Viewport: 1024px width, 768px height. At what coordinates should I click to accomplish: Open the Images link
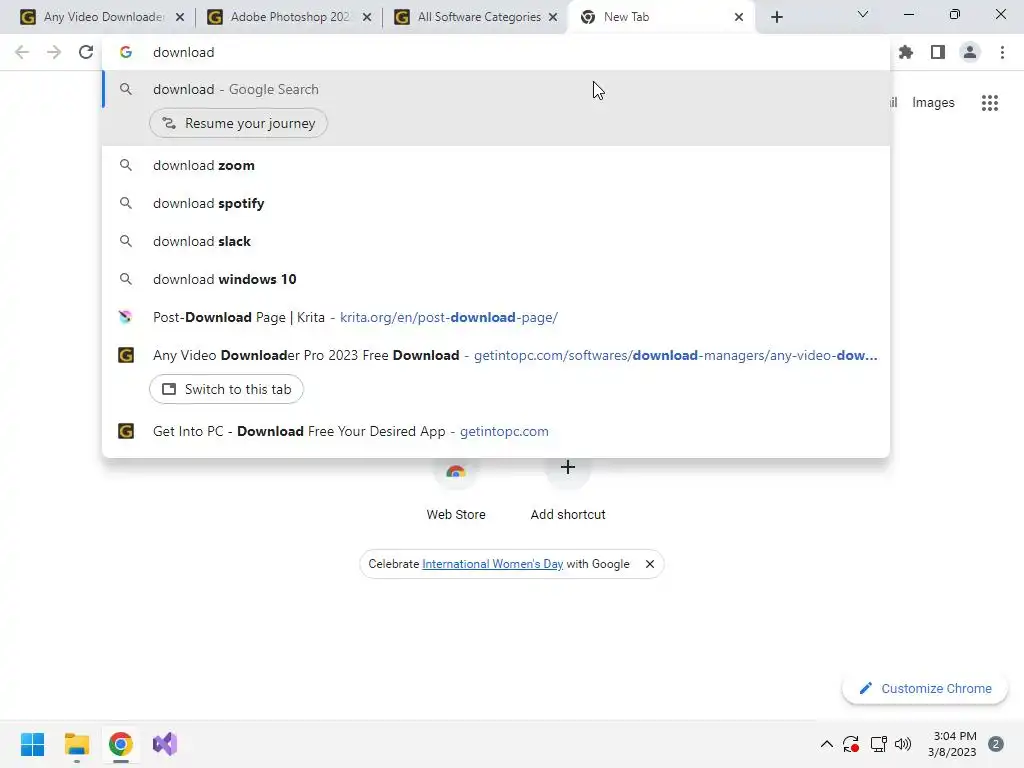(933, 103)
